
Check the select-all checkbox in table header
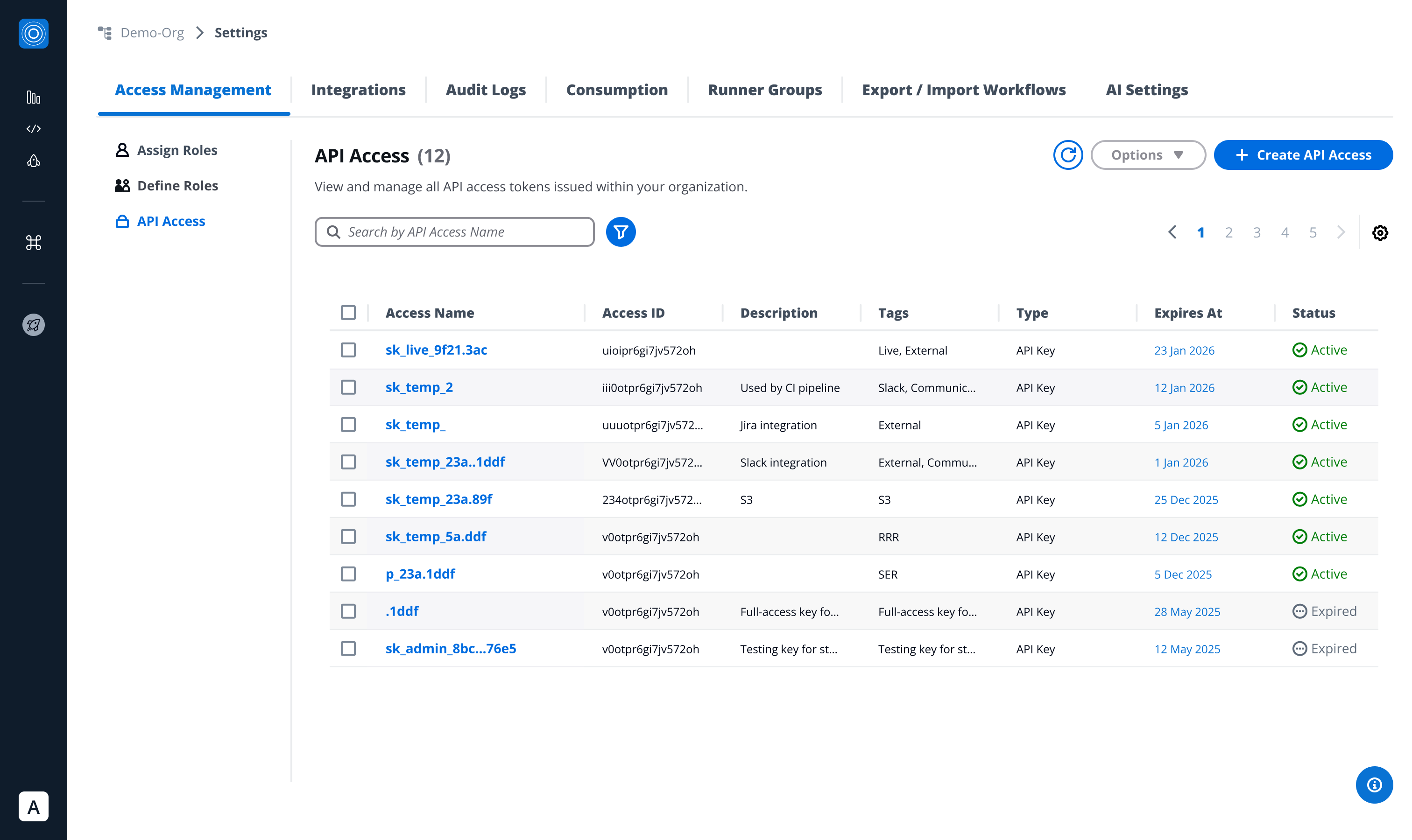point(348,312)
